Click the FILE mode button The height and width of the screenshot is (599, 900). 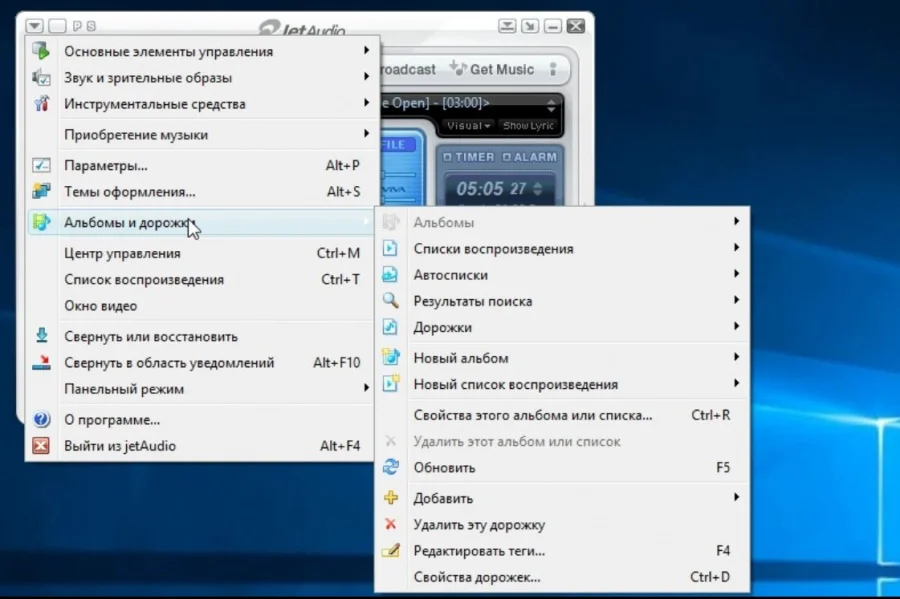396,145
